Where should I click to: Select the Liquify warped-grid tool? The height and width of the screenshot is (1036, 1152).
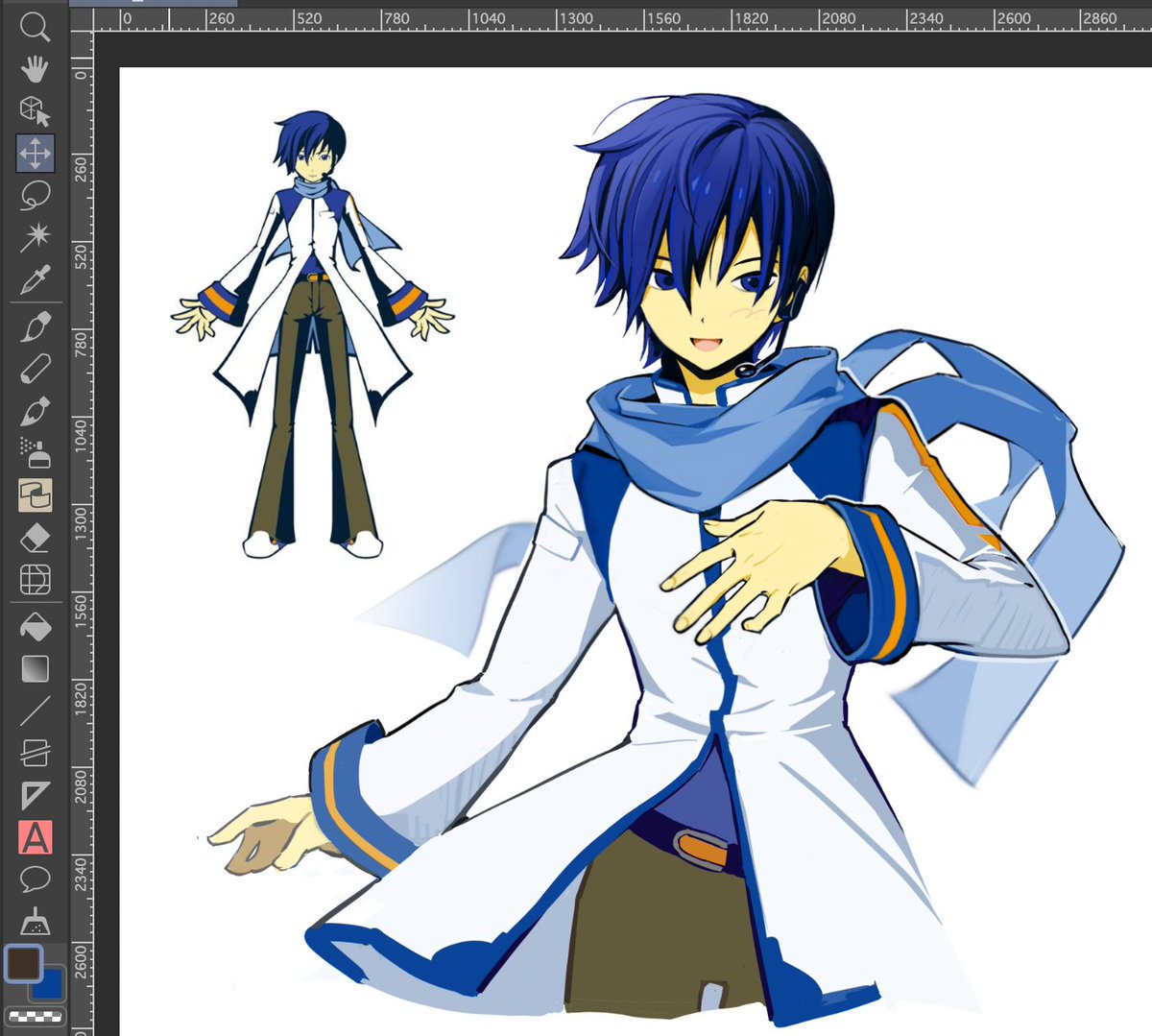pos(35,580)
